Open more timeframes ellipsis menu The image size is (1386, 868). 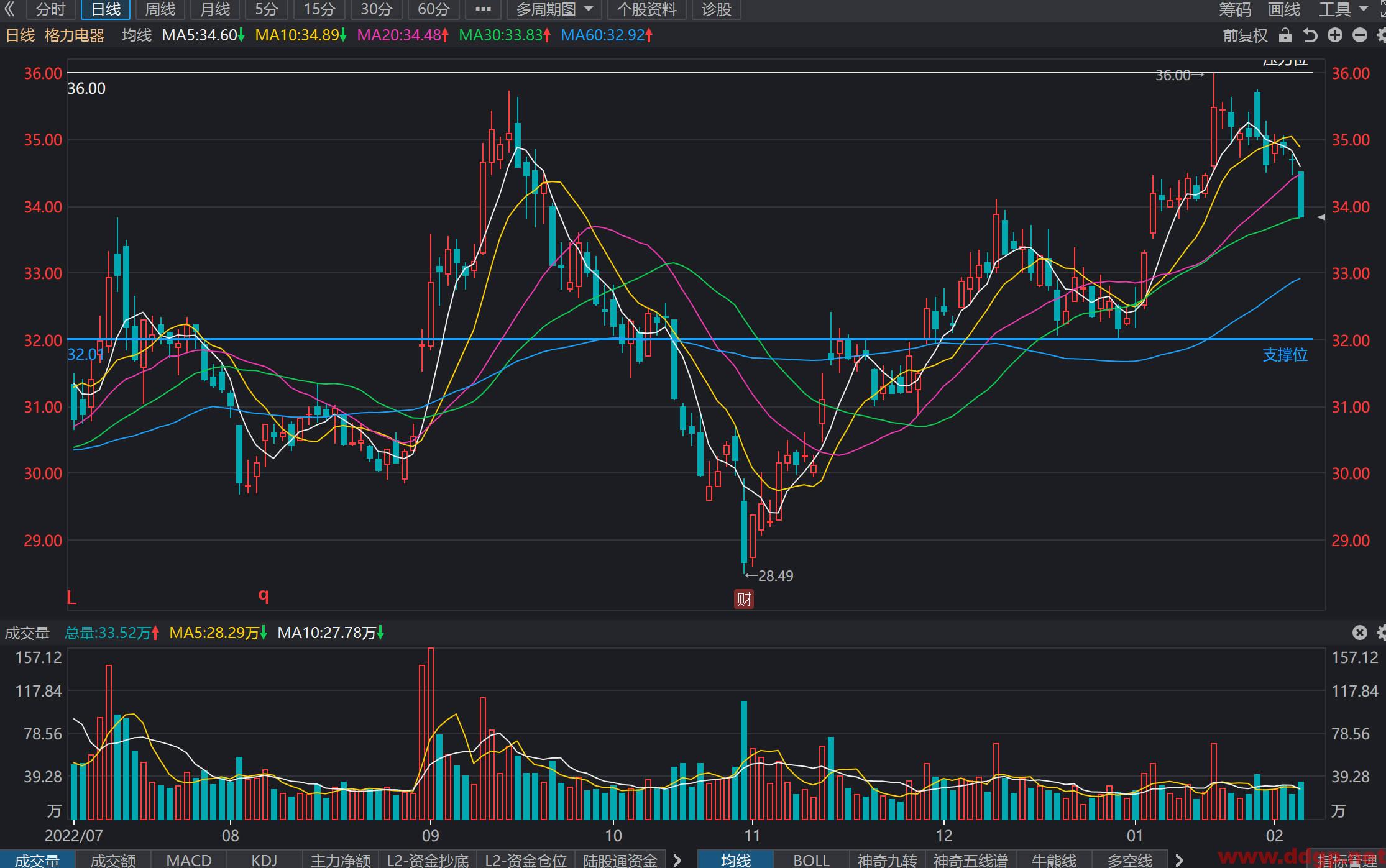(x=483, y=9)
